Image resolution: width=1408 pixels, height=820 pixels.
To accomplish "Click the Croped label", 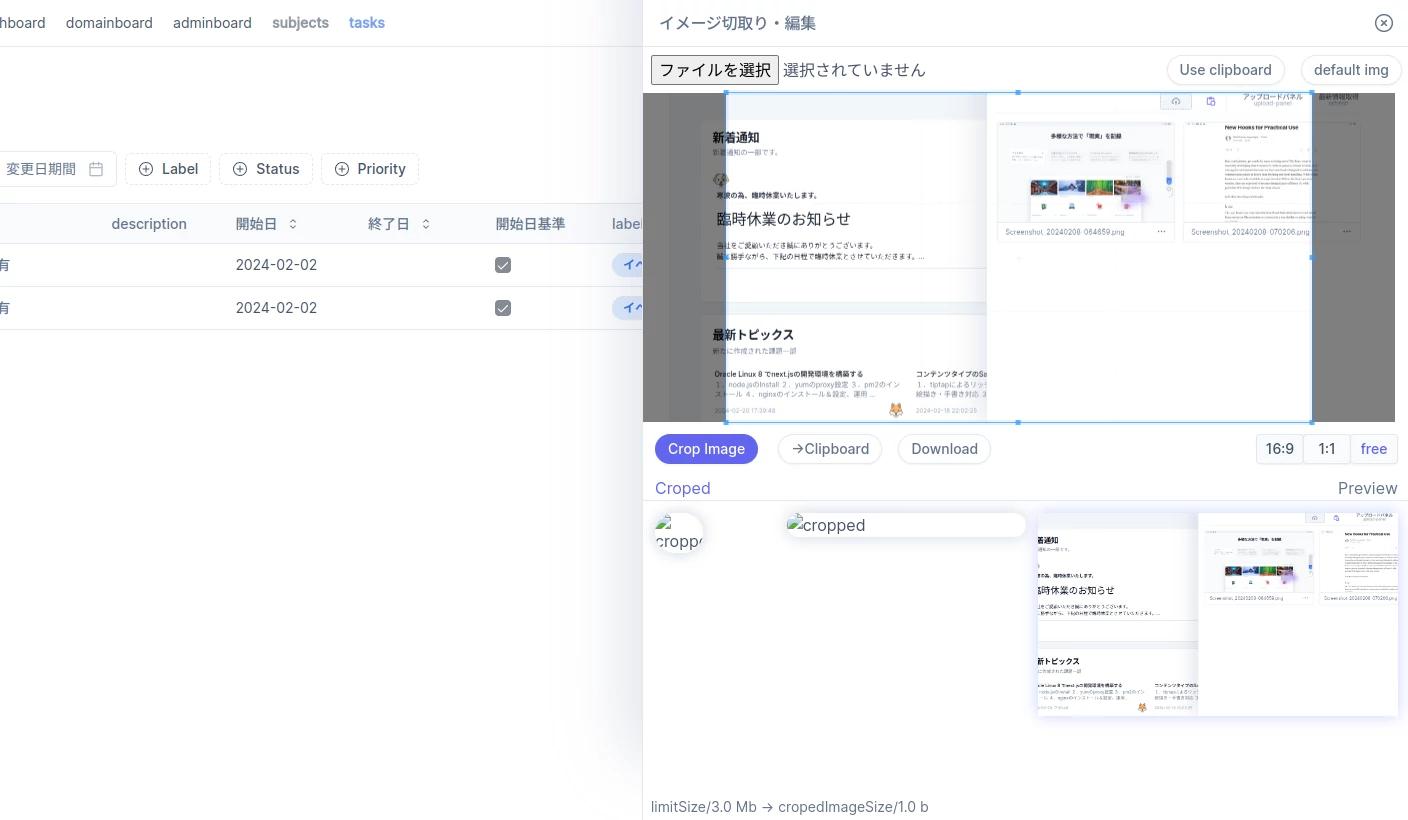I will [x=683, y=488].
